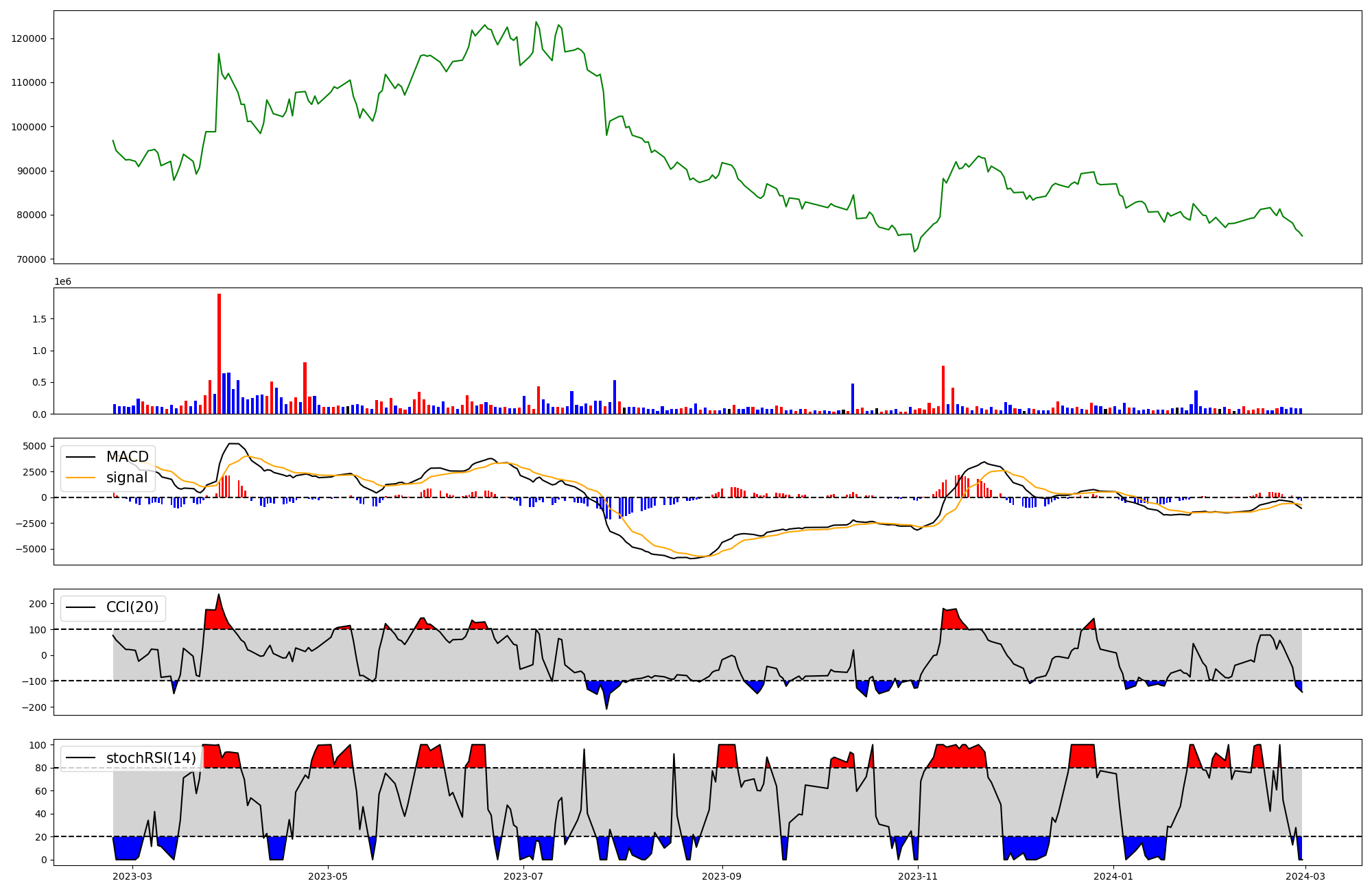Click the 1.5 volume axis tick label
The width and height of the screenshot is (1372, 892).
(x=39, y=319)
